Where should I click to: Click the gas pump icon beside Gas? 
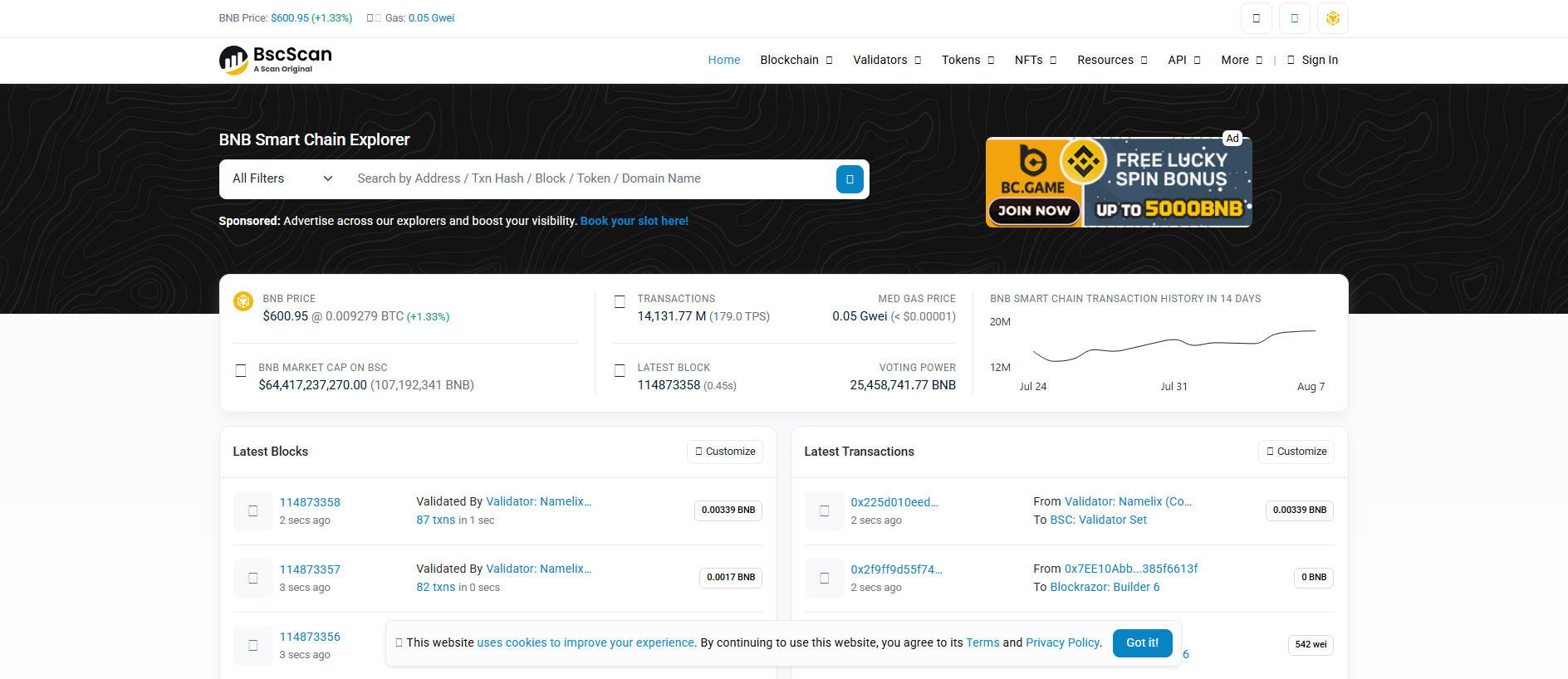pos(374,18)
